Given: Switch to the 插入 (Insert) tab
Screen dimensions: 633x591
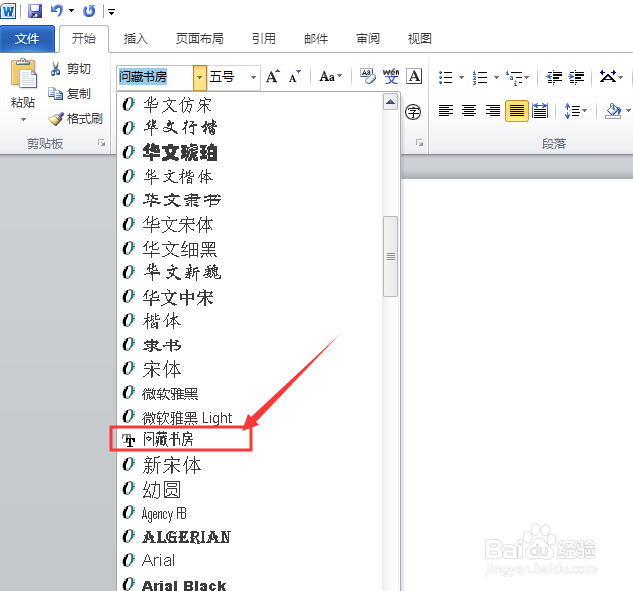Looking at the screenshot, I should click(x=136, y=39).
